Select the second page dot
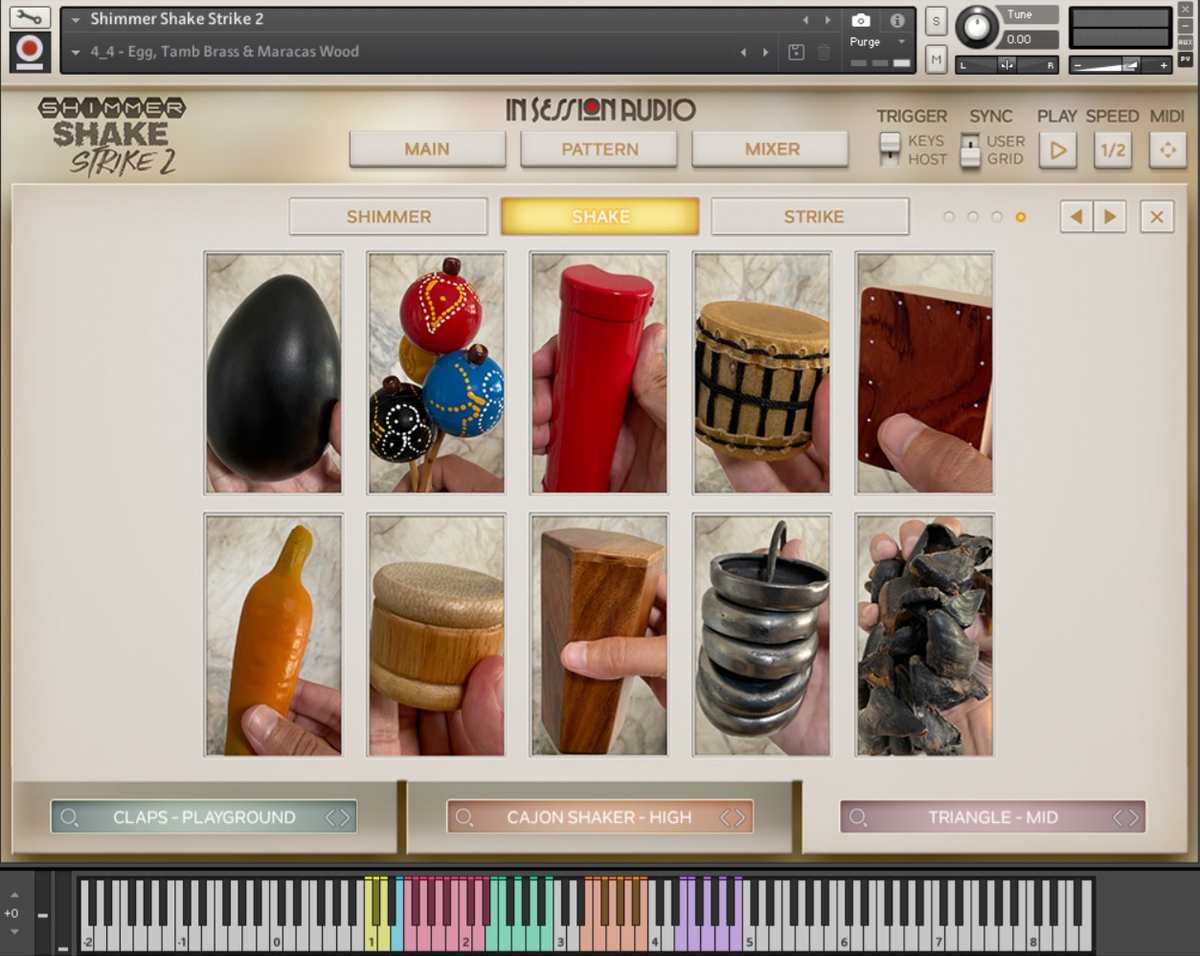Image resolution: width=1200 pixels, height=956 pixels. pyautogui.click(x=973, y=216)
